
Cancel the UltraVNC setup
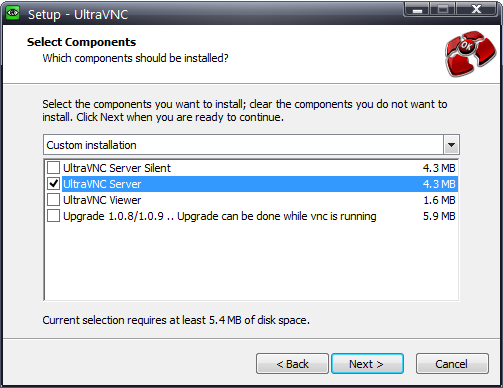point(452,364)
